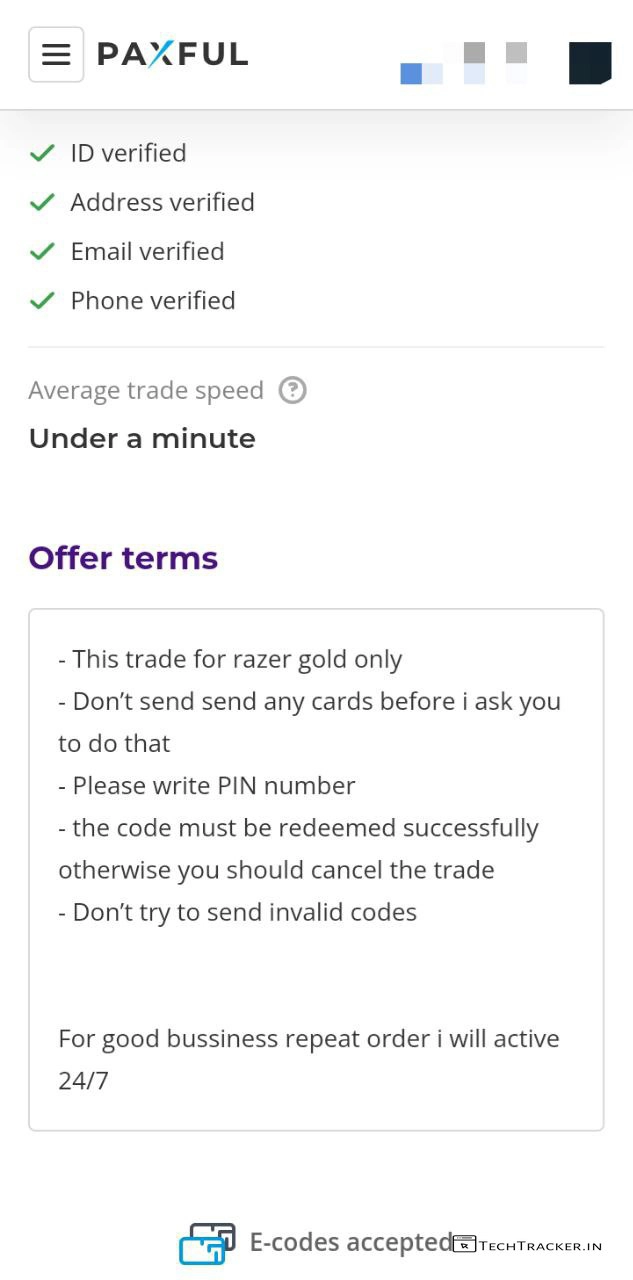The height and width of the screenshot is (1280, 633).
Task: Open the dark profile avatar in header
Action: click(589, 62)
